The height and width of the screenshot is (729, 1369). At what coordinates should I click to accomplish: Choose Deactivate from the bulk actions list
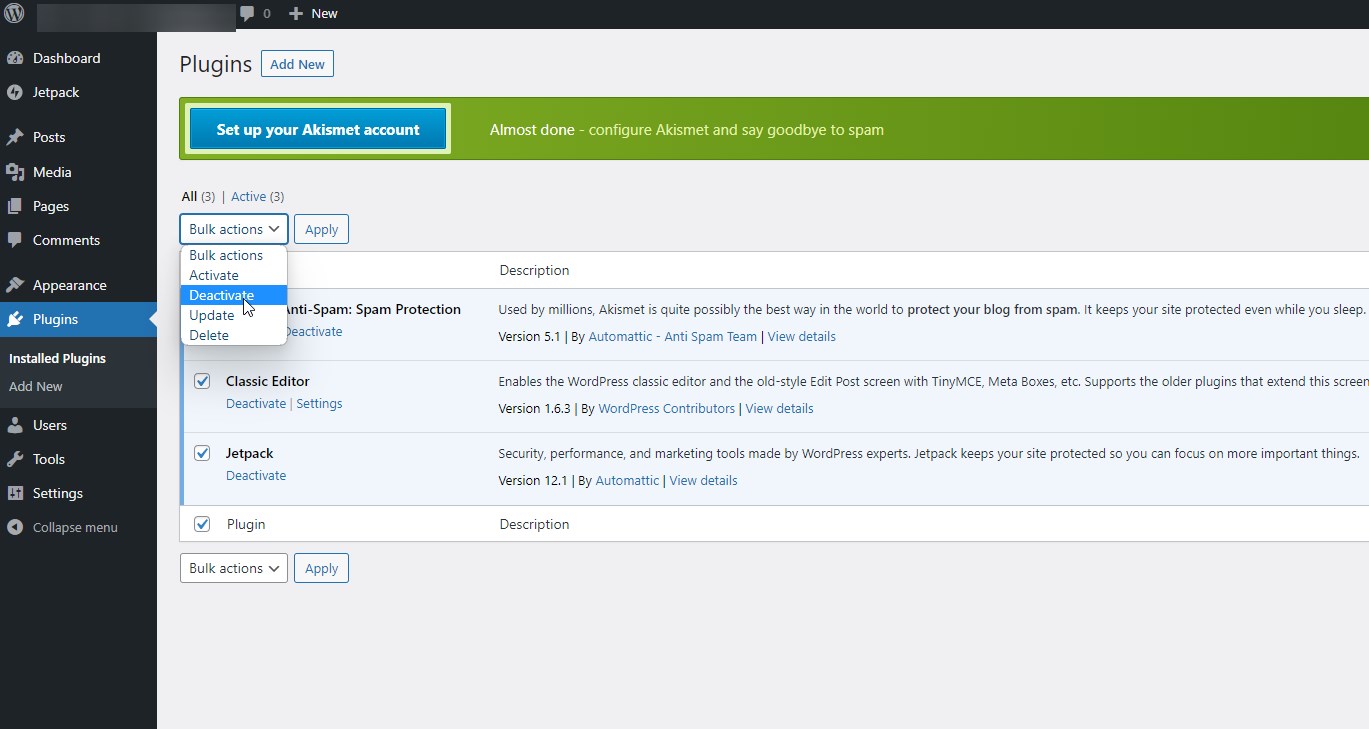(221, 295)
